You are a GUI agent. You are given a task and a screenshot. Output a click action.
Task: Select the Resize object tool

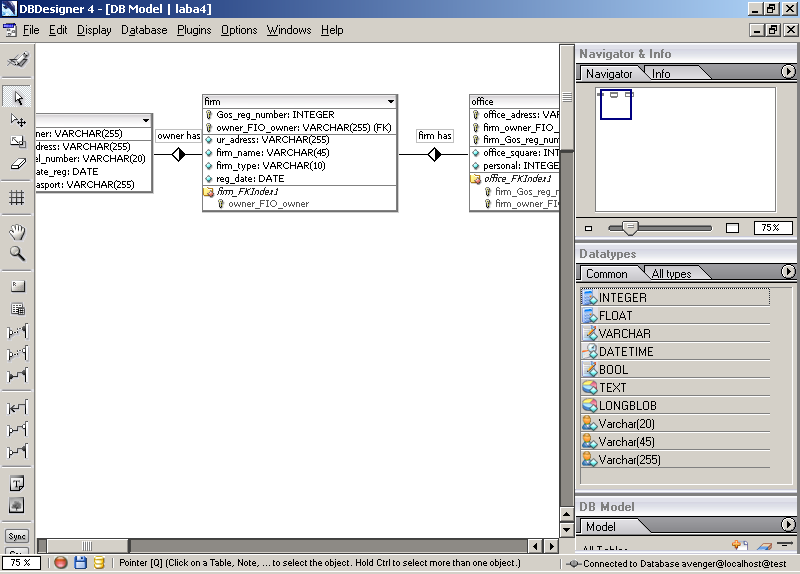pos(18,142)
